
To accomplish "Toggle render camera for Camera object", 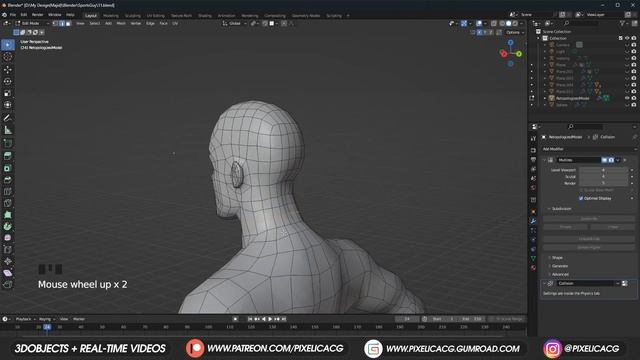I will [x=634, y=45].
